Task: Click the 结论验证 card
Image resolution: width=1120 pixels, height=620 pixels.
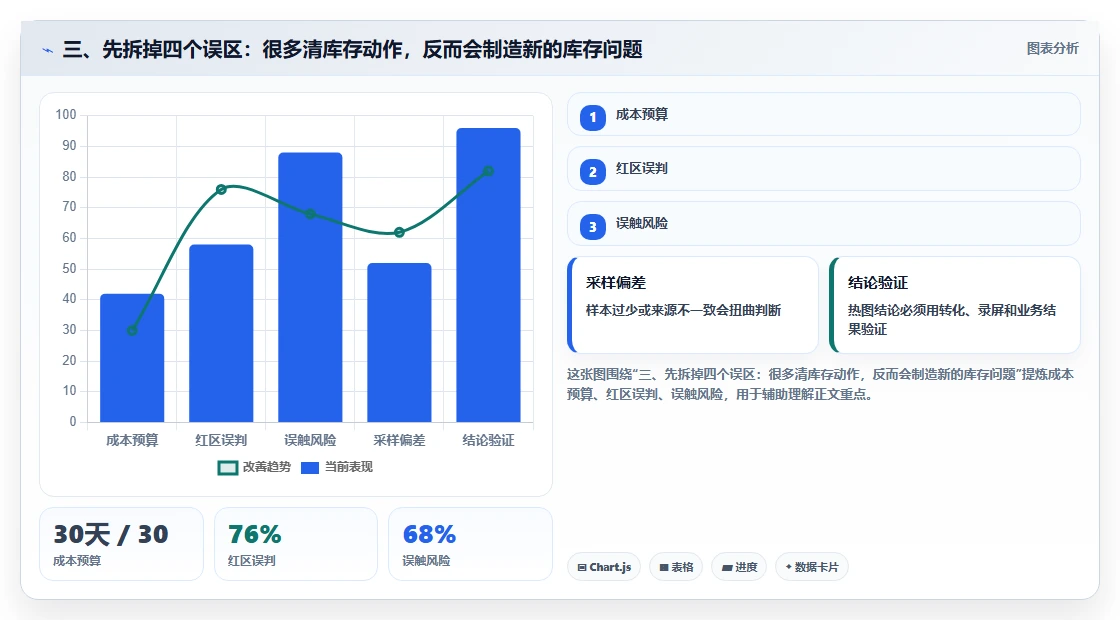Action: tap(954, 305)
